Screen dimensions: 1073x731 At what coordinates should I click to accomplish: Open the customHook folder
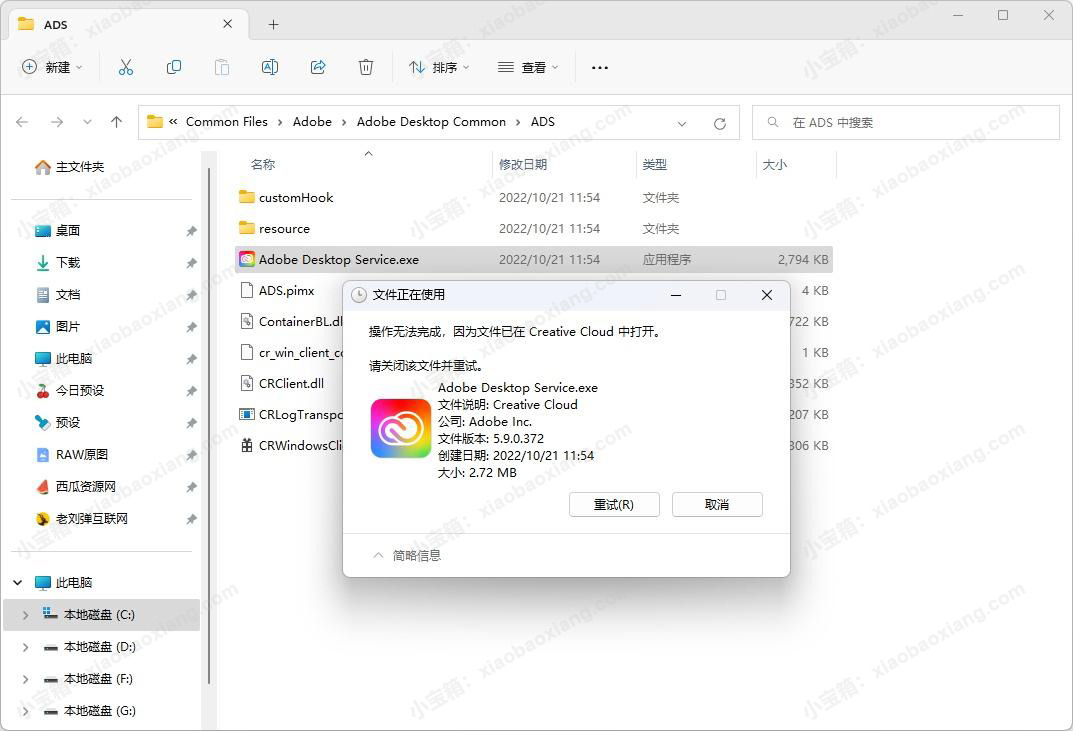pyautogui.click(x=296, y=197)
